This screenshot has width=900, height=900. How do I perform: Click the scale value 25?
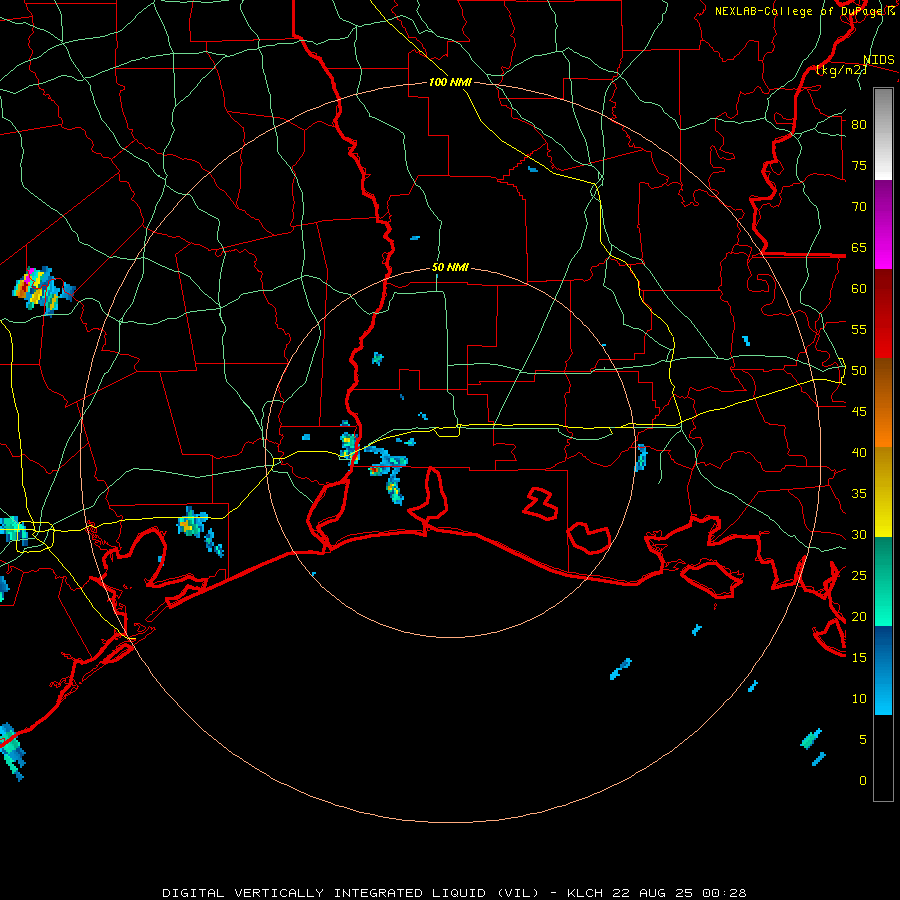click(x=859, y=576)
